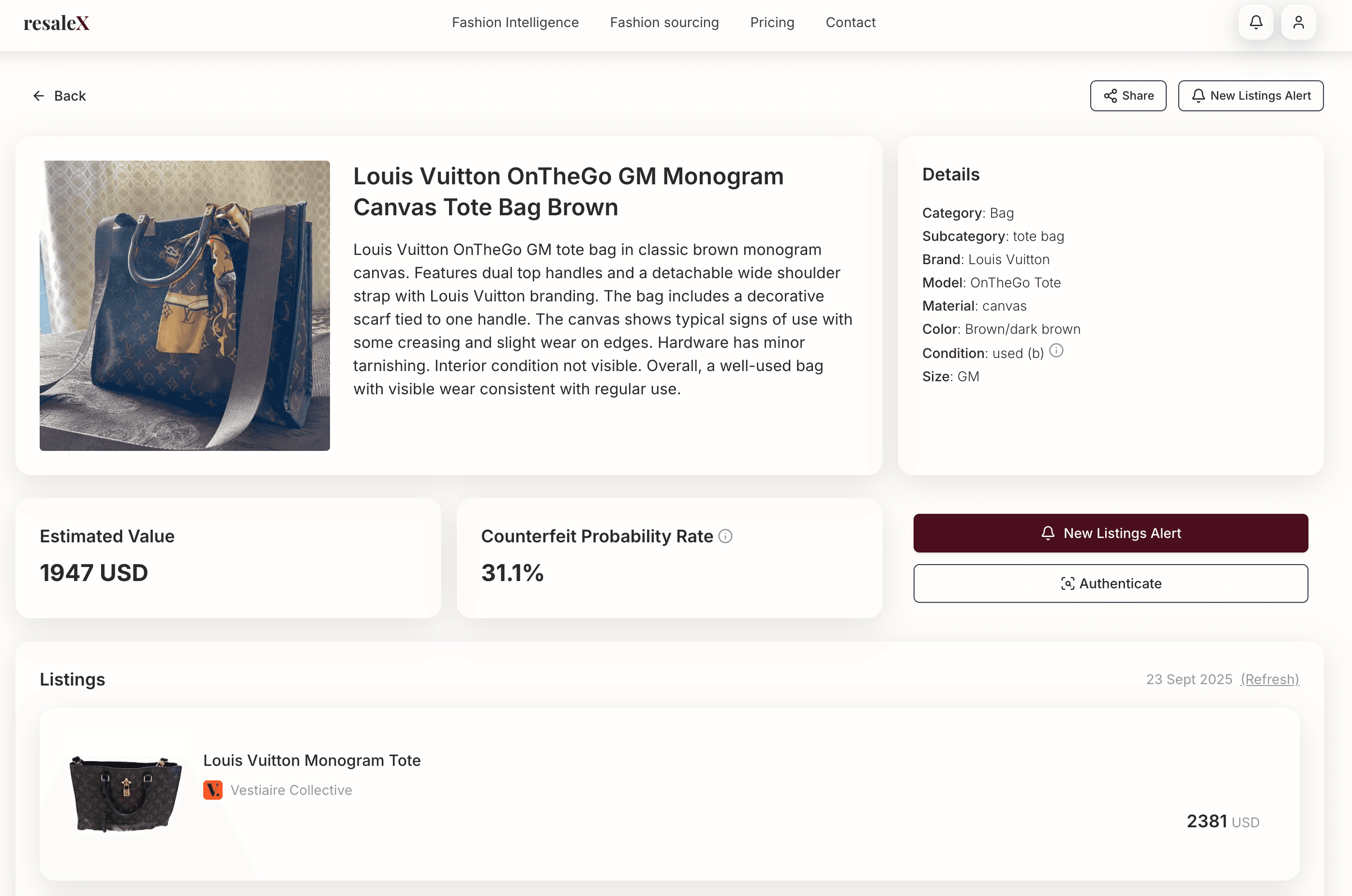
Task: Open the user account profile icon
Action: click(1298, 22)
